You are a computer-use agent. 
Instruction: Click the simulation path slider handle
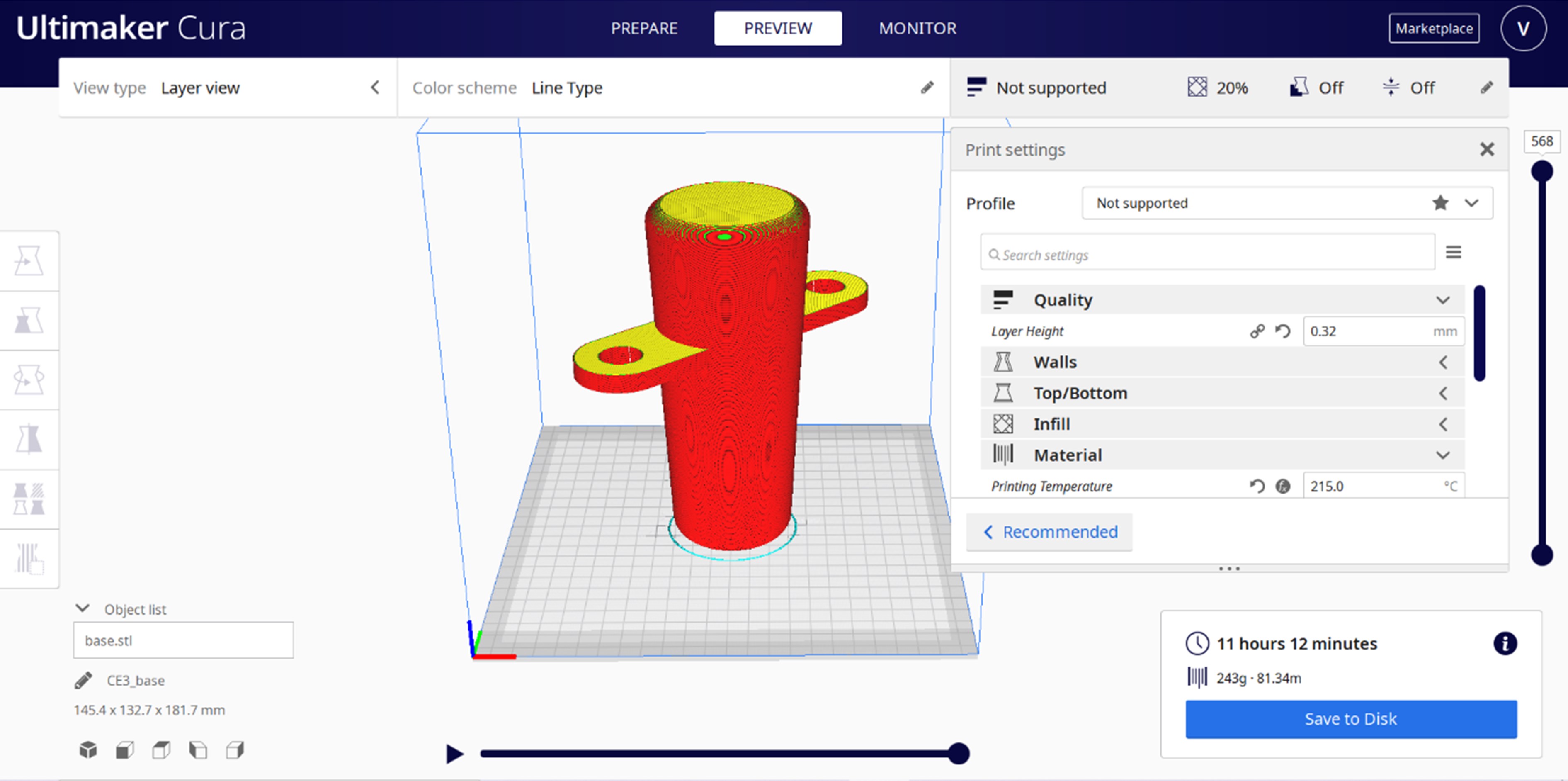coord(958,754)
